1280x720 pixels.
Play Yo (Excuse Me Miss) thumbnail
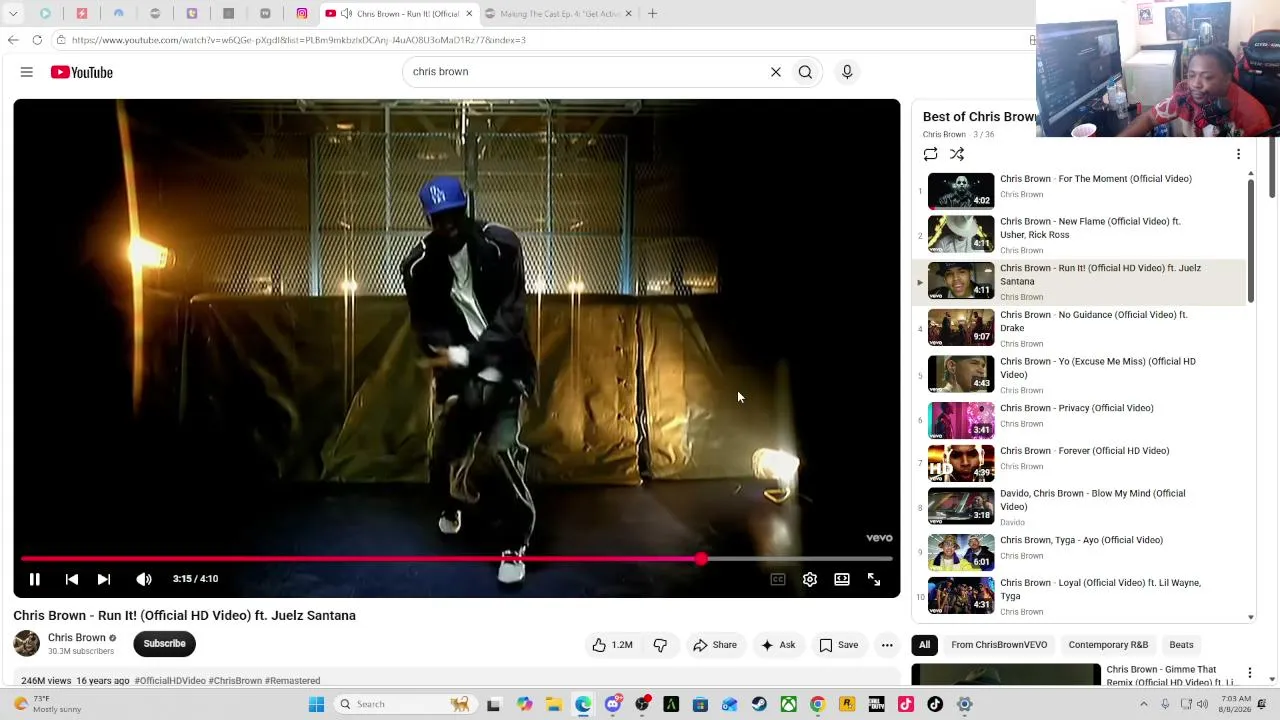[x=961, y=374]
